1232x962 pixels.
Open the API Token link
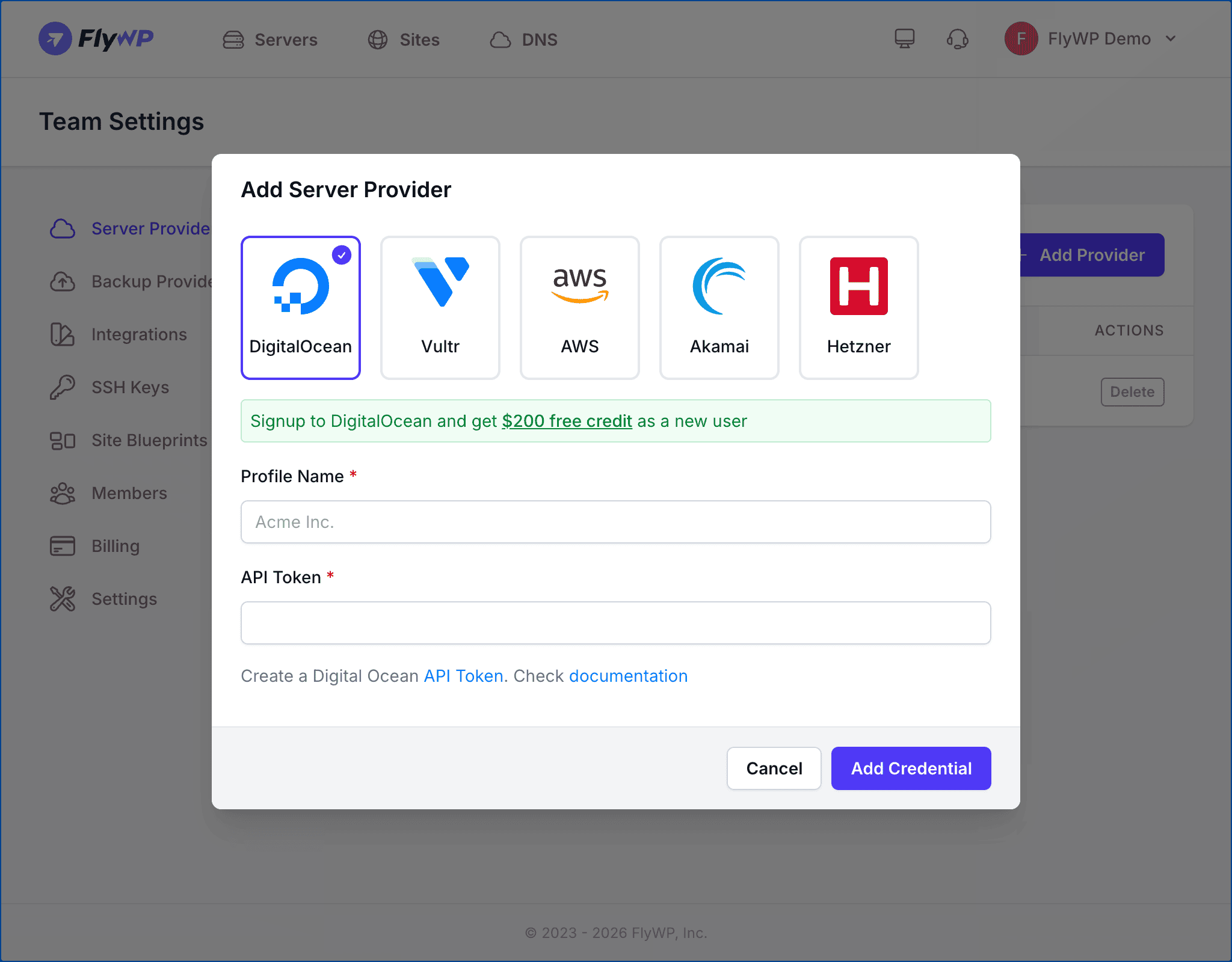[463, 676]
